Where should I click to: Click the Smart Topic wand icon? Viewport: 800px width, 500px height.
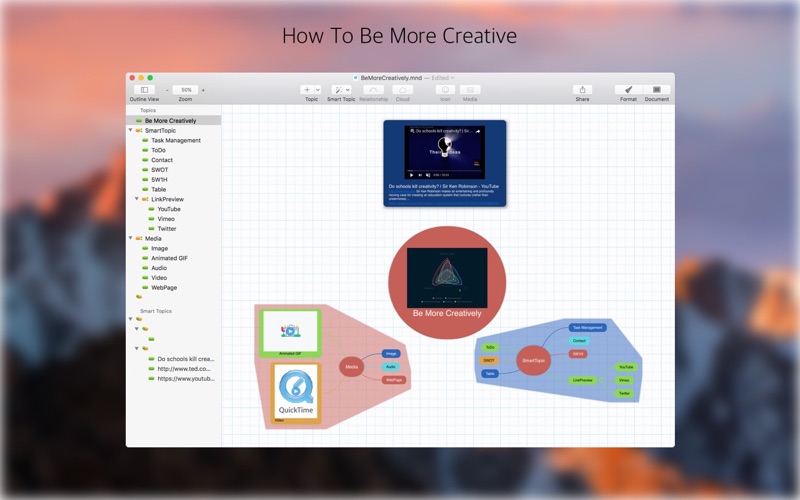(x=338, y=90)
